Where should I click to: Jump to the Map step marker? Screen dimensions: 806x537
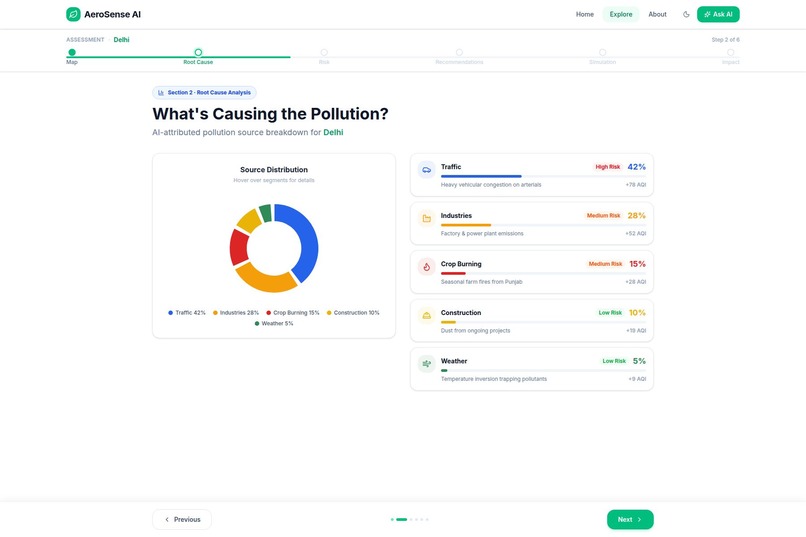click(72, 52)
